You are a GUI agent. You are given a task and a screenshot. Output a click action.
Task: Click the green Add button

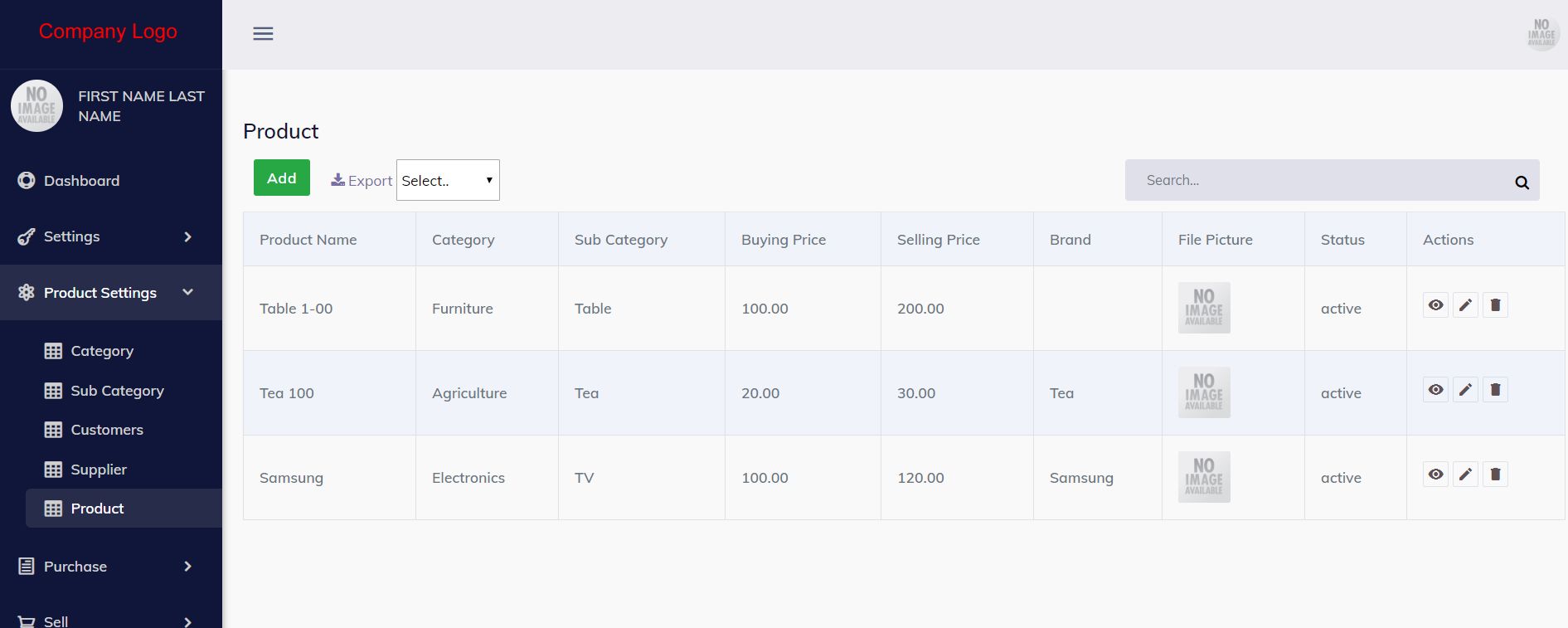point(282,178)
